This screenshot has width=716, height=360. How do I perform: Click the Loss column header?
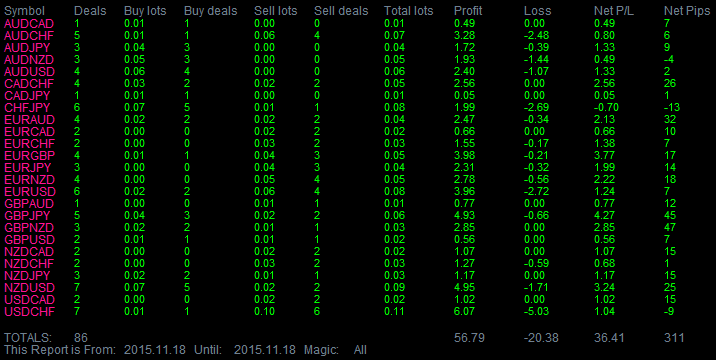pos(537,11)
